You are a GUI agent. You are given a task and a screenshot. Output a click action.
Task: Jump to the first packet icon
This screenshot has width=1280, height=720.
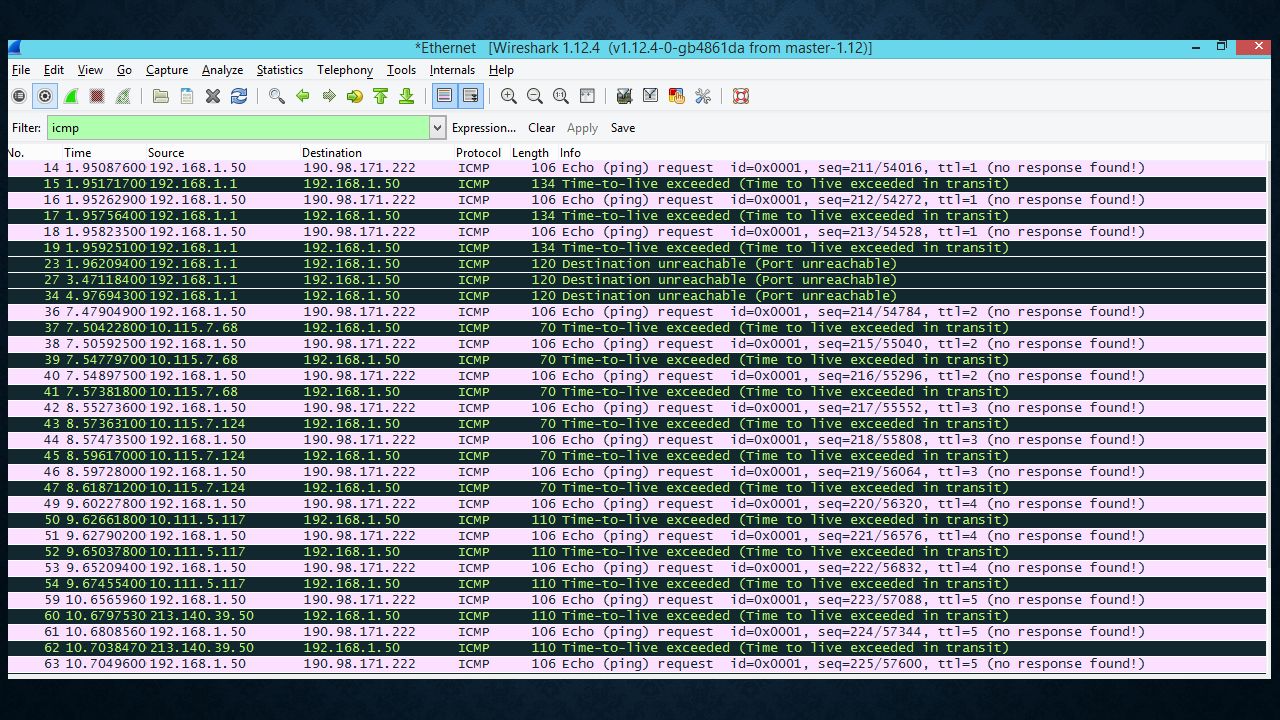pyautogui.click(x=380, y=96)
